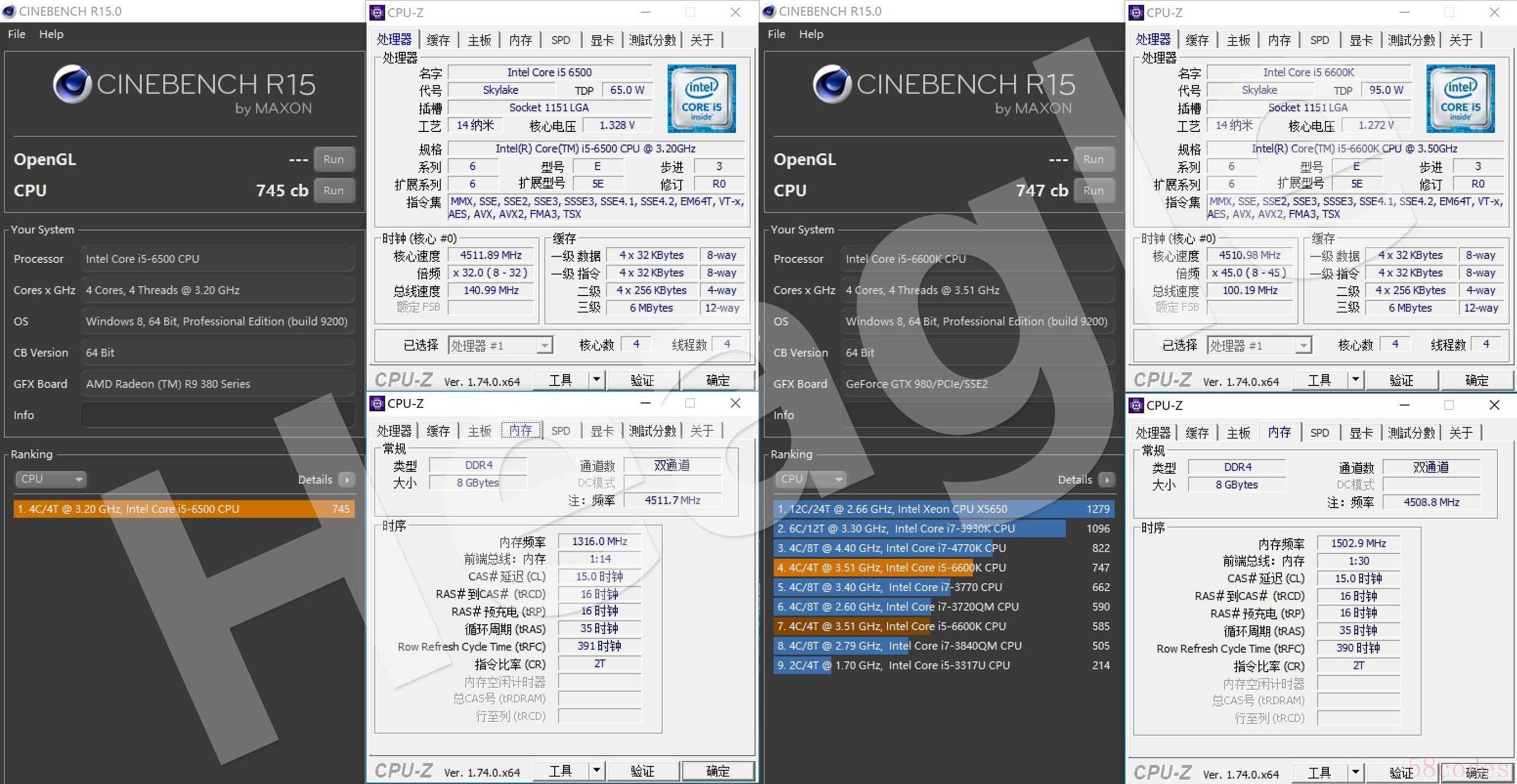
Task: Click 确定 button in i5 6500 processor window
Action: tap(718, 380)
